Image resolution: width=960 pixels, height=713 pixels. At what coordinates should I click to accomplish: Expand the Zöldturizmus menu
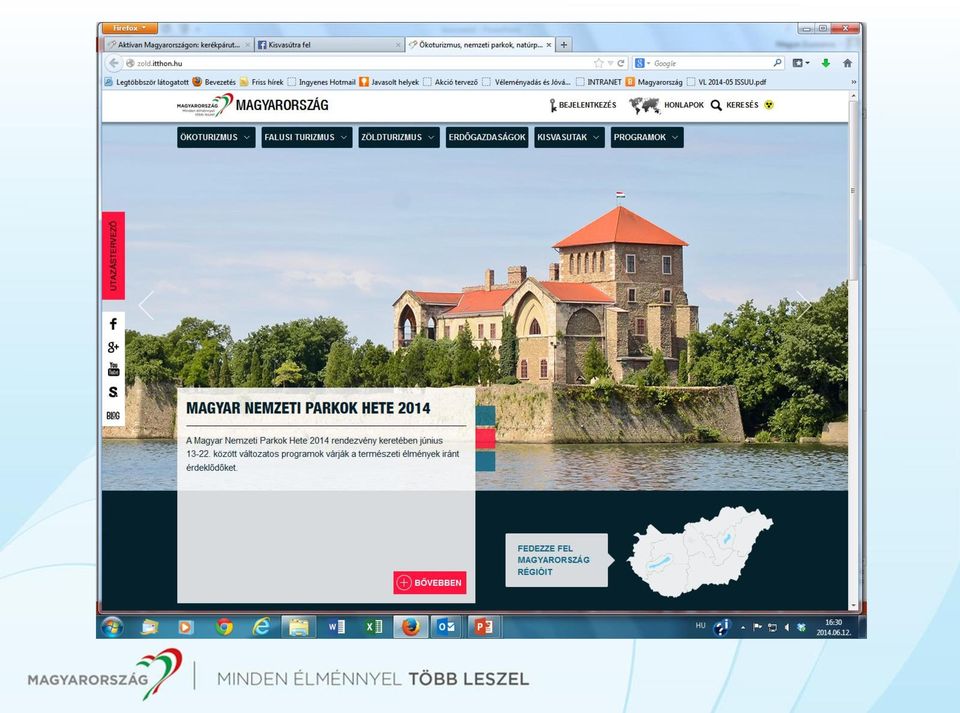[x=399, y=137]
